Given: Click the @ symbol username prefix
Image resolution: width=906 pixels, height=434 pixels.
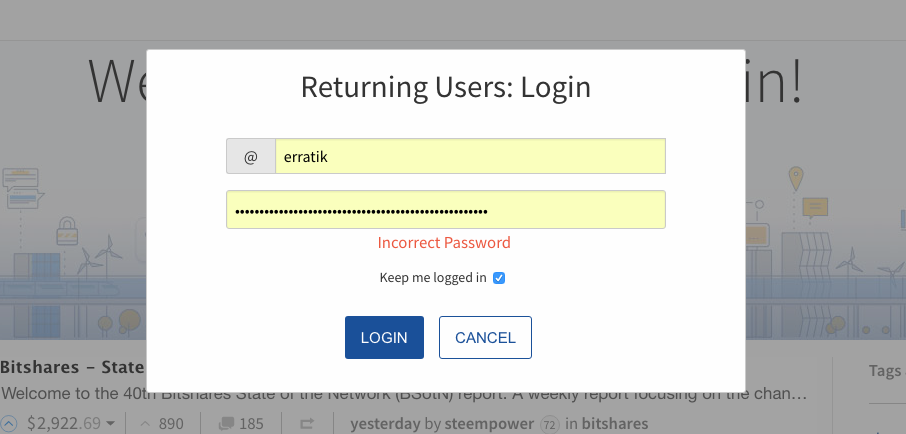Looking at the screenshot, I should 251,156.
